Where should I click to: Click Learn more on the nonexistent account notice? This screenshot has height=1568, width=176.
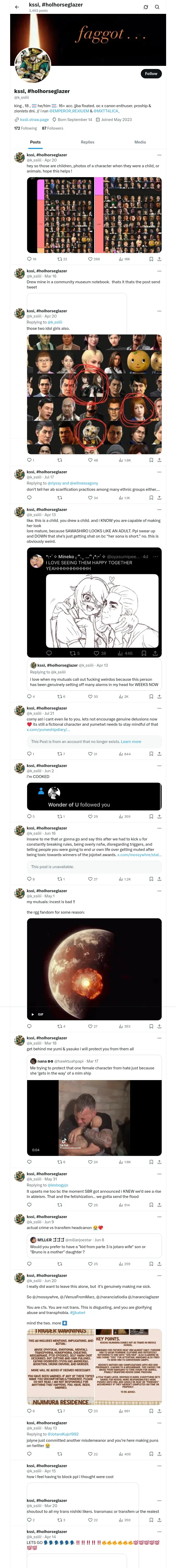pos(131,742)
